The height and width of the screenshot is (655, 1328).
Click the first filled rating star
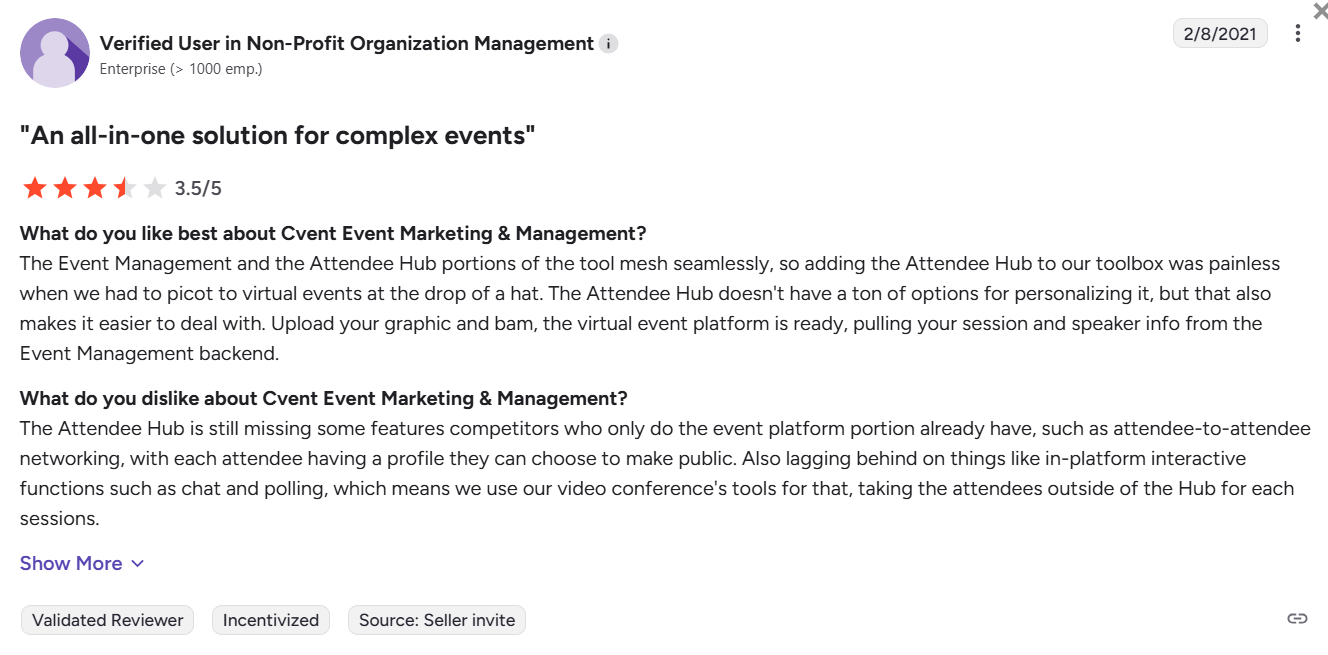tap(35, 188)
